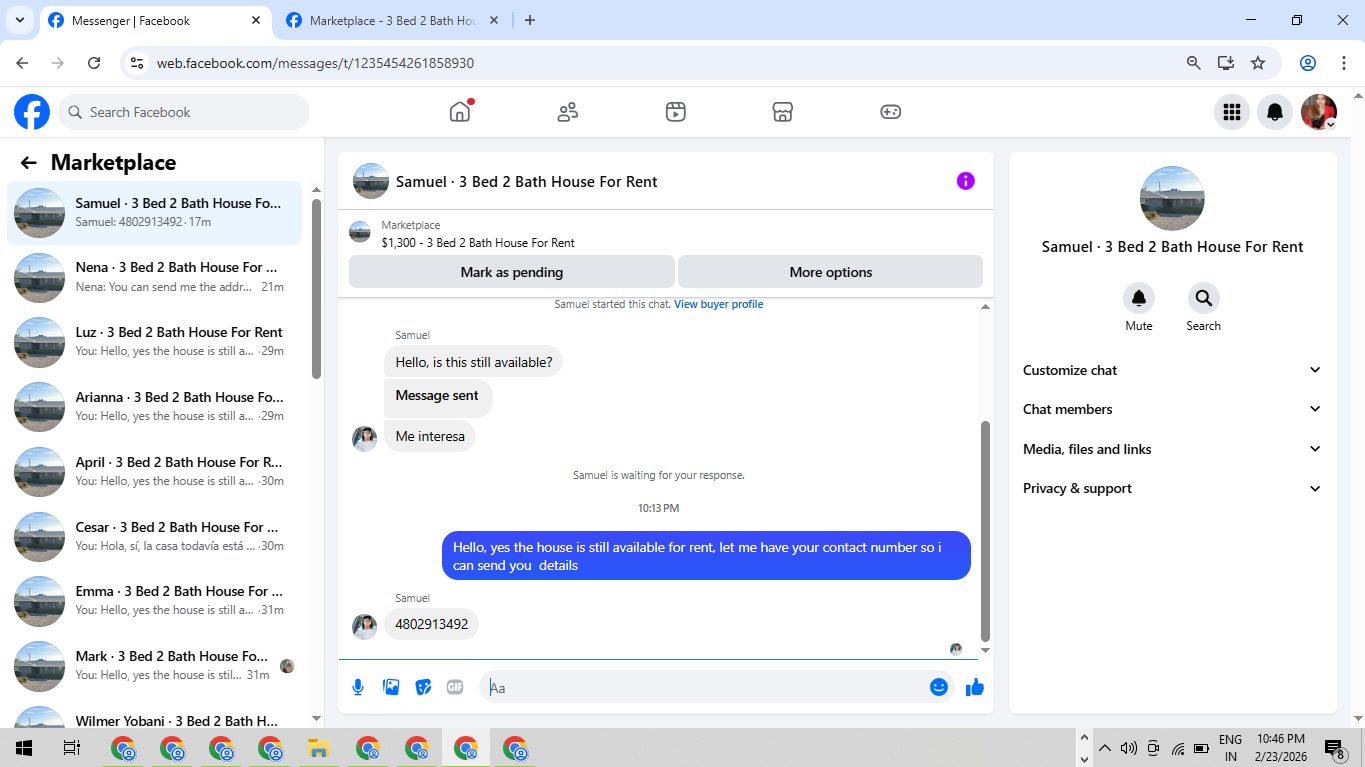Open Facebook home via logo
Image resolution: width=1365 pixels, height=767 pixels.
tap(32, 112)
